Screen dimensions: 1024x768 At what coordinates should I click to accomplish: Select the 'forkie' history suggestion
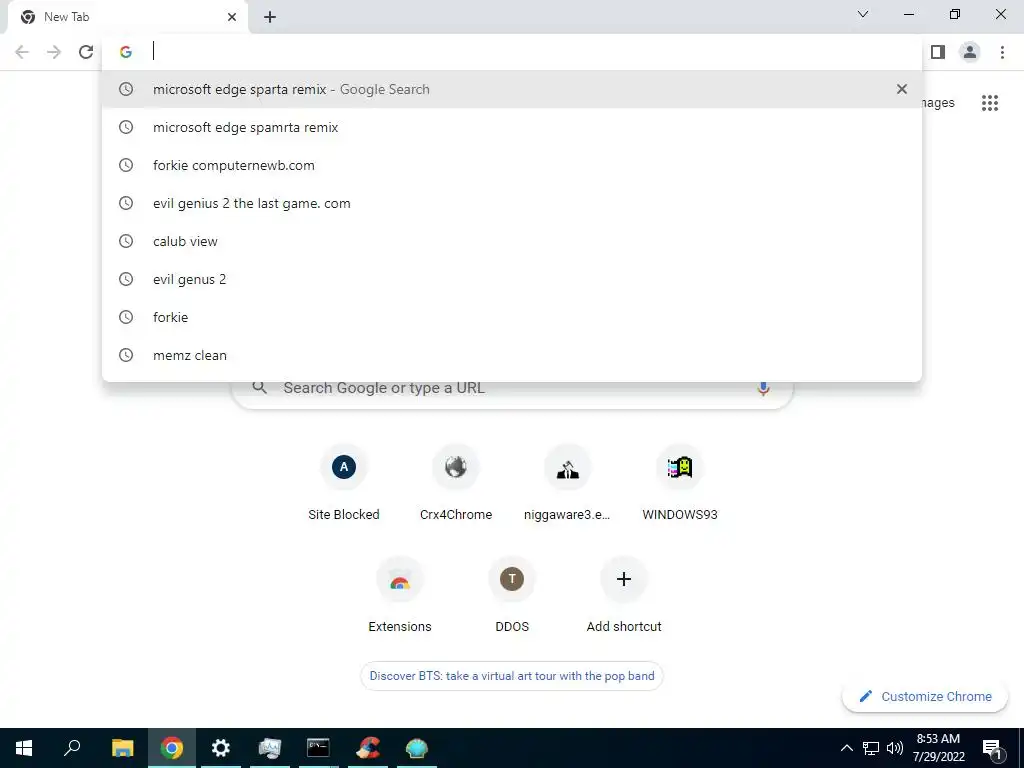pos(512,317)
